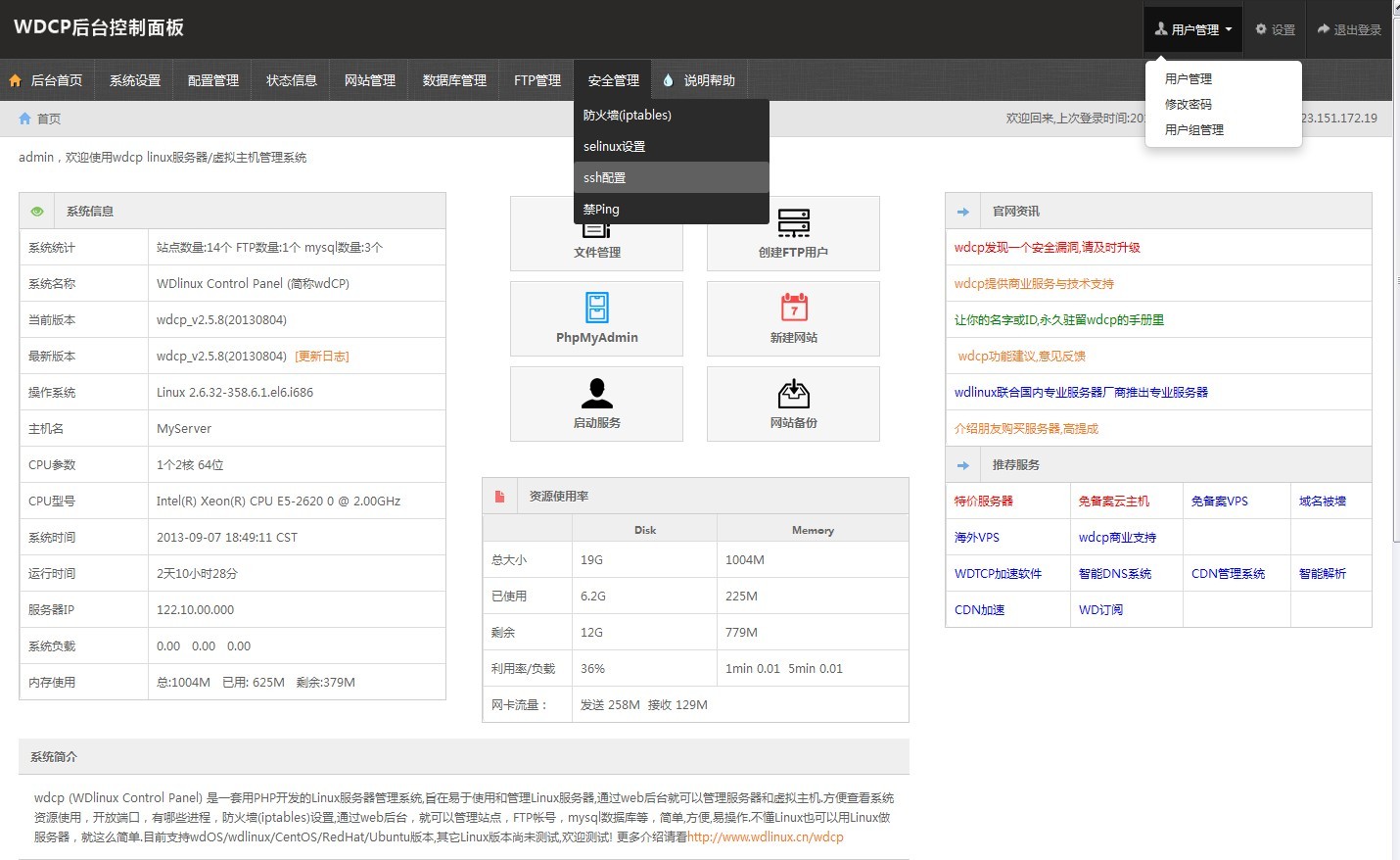
Task: Open the www.wdlinux.cn/wdcp link
Action: tap(765, 836)
